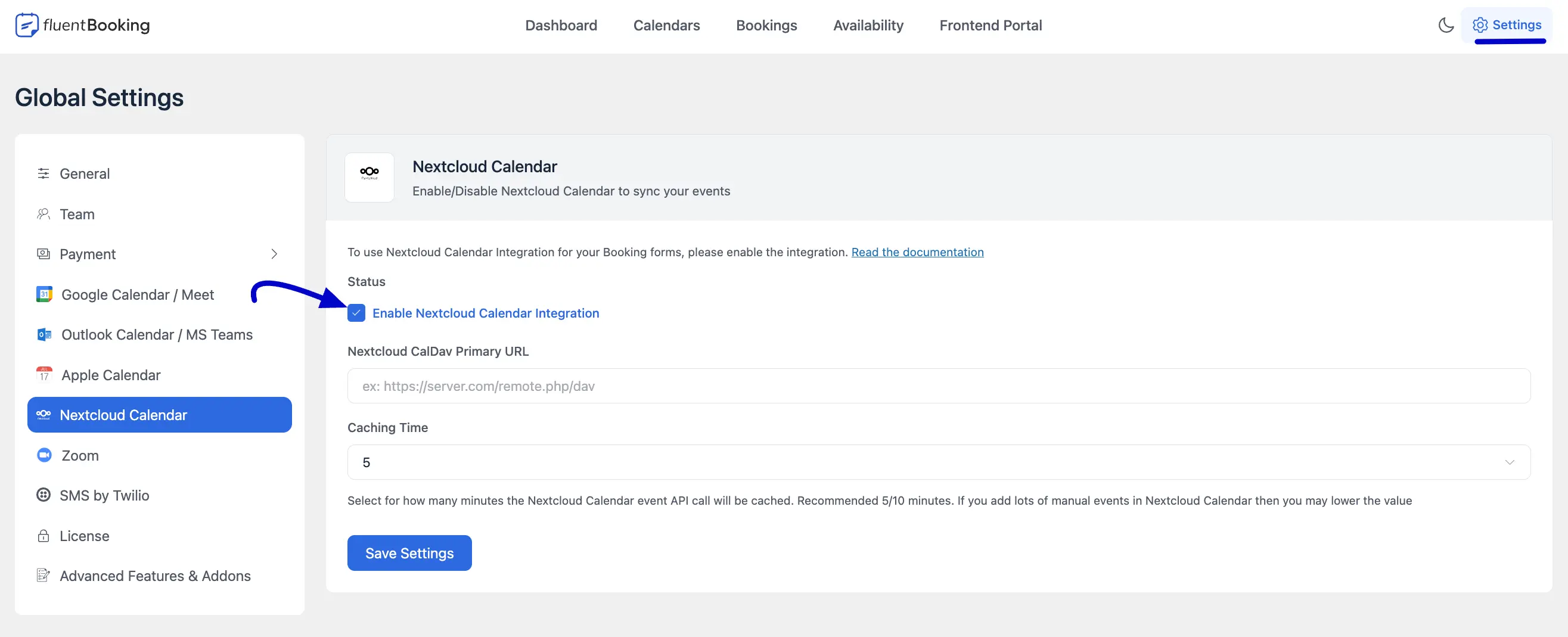The height and width of the screenshot is (637, 1568).
Task: Click the Caching Time label
Action: 388,427
